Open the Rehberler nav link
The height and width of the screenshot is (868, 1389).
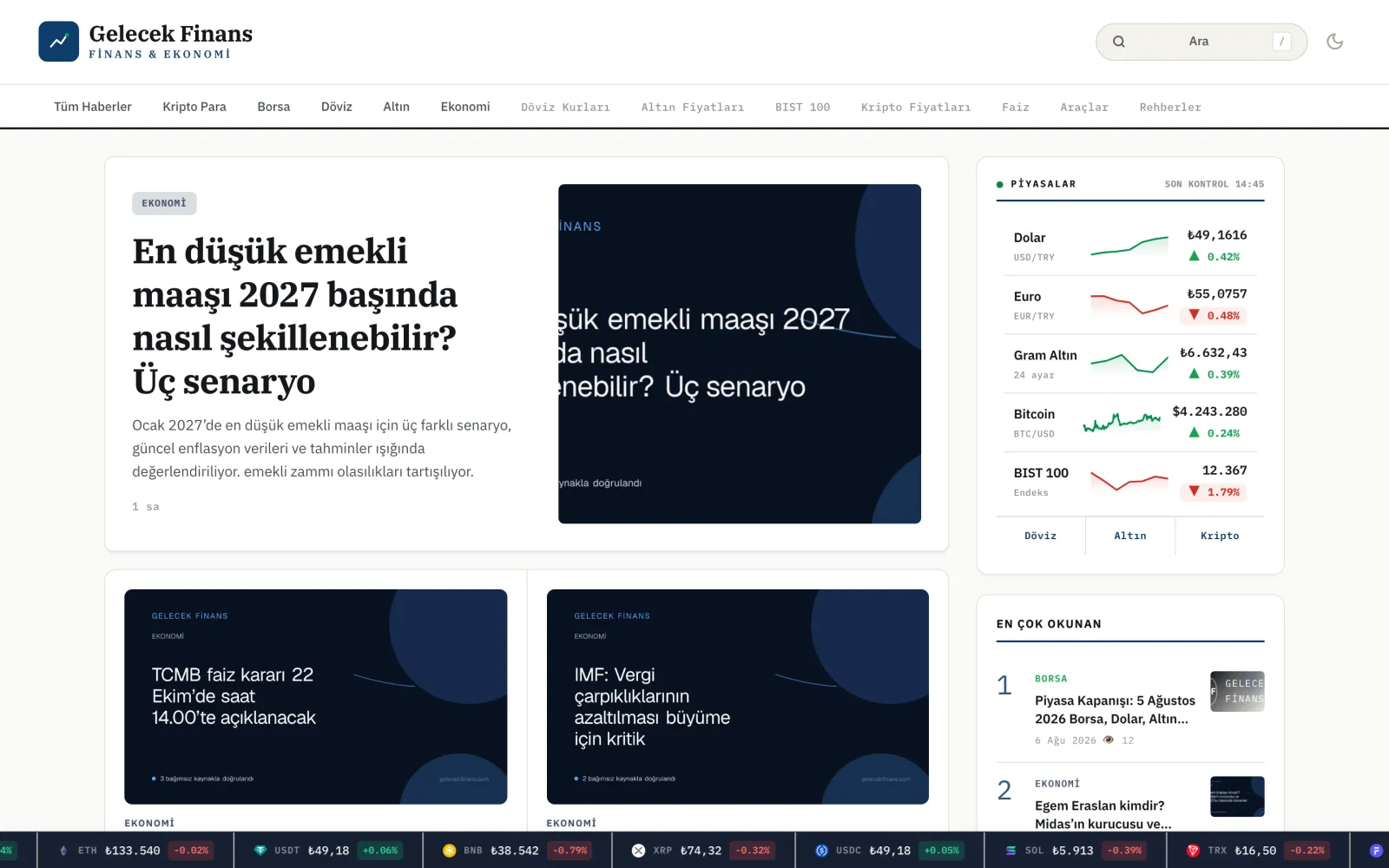[x=1170, y=108]
